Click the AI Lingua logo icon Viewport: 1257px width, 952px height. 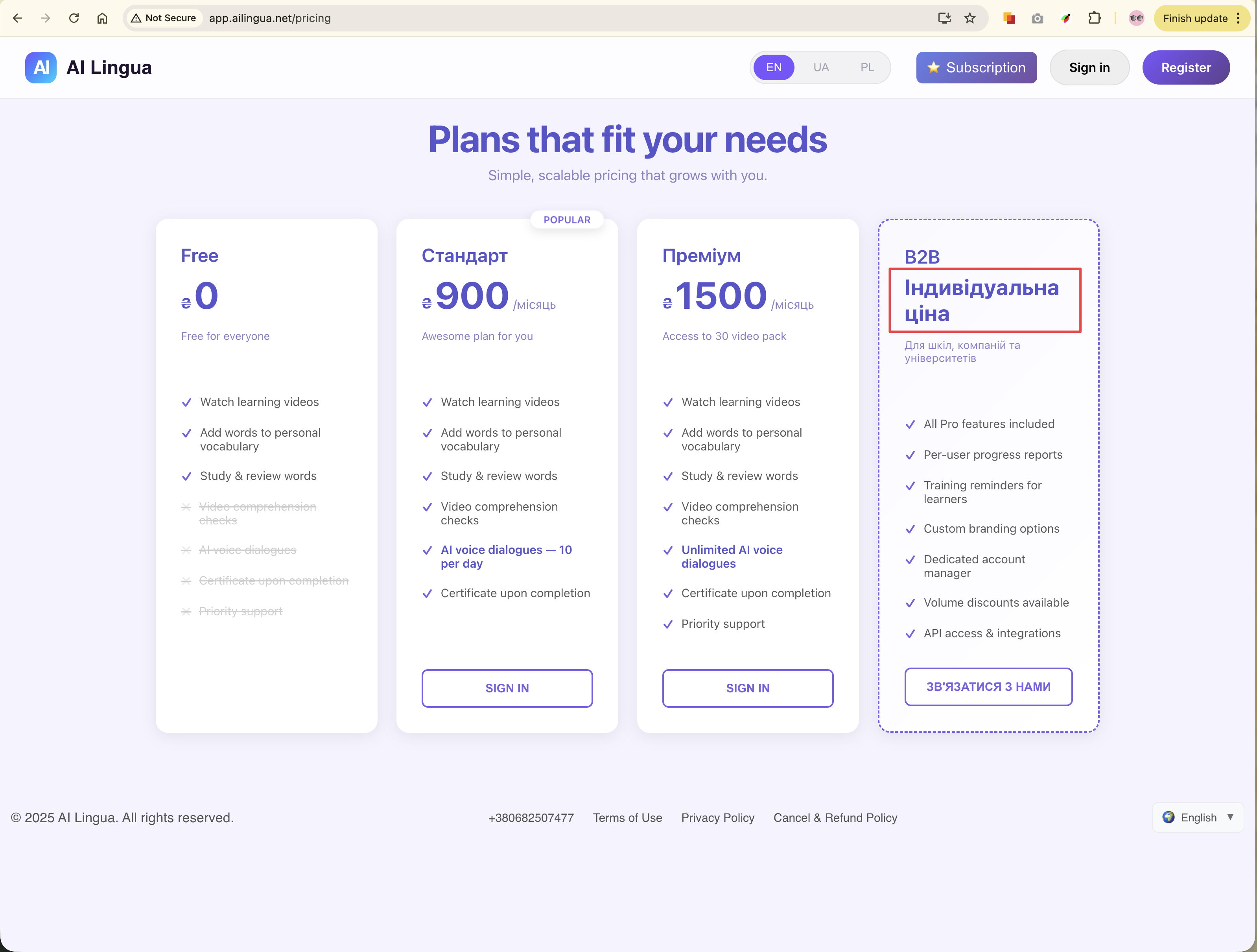point(41,68)
